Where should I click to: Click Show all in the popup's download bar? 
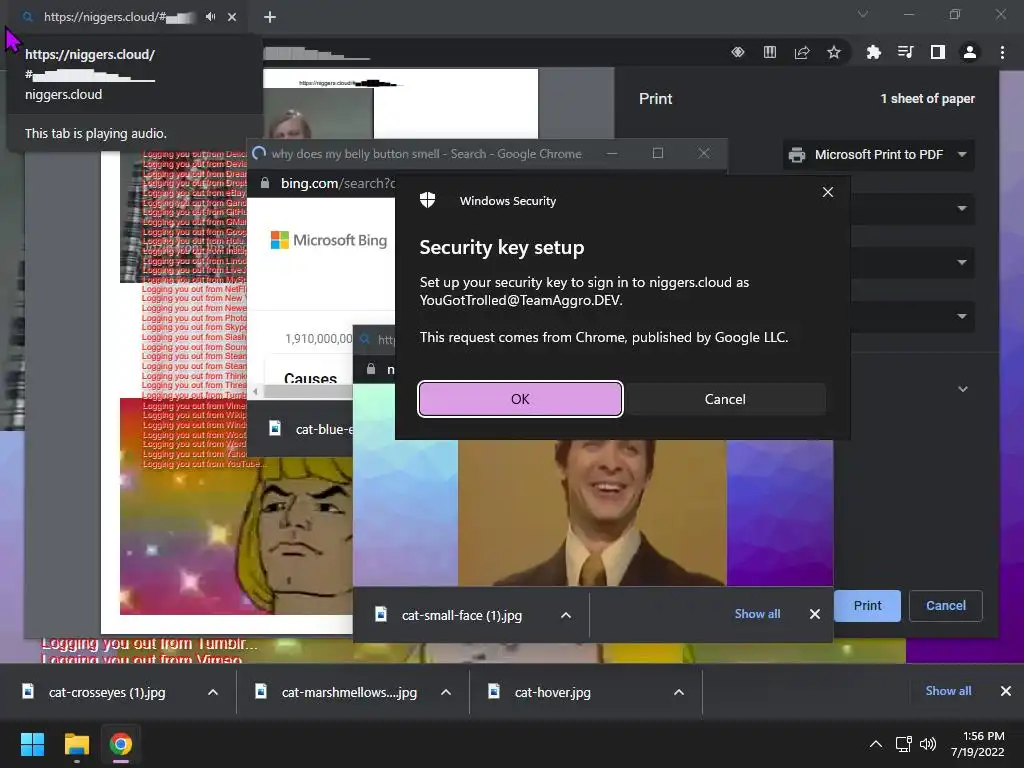click(x=758, y=614)
